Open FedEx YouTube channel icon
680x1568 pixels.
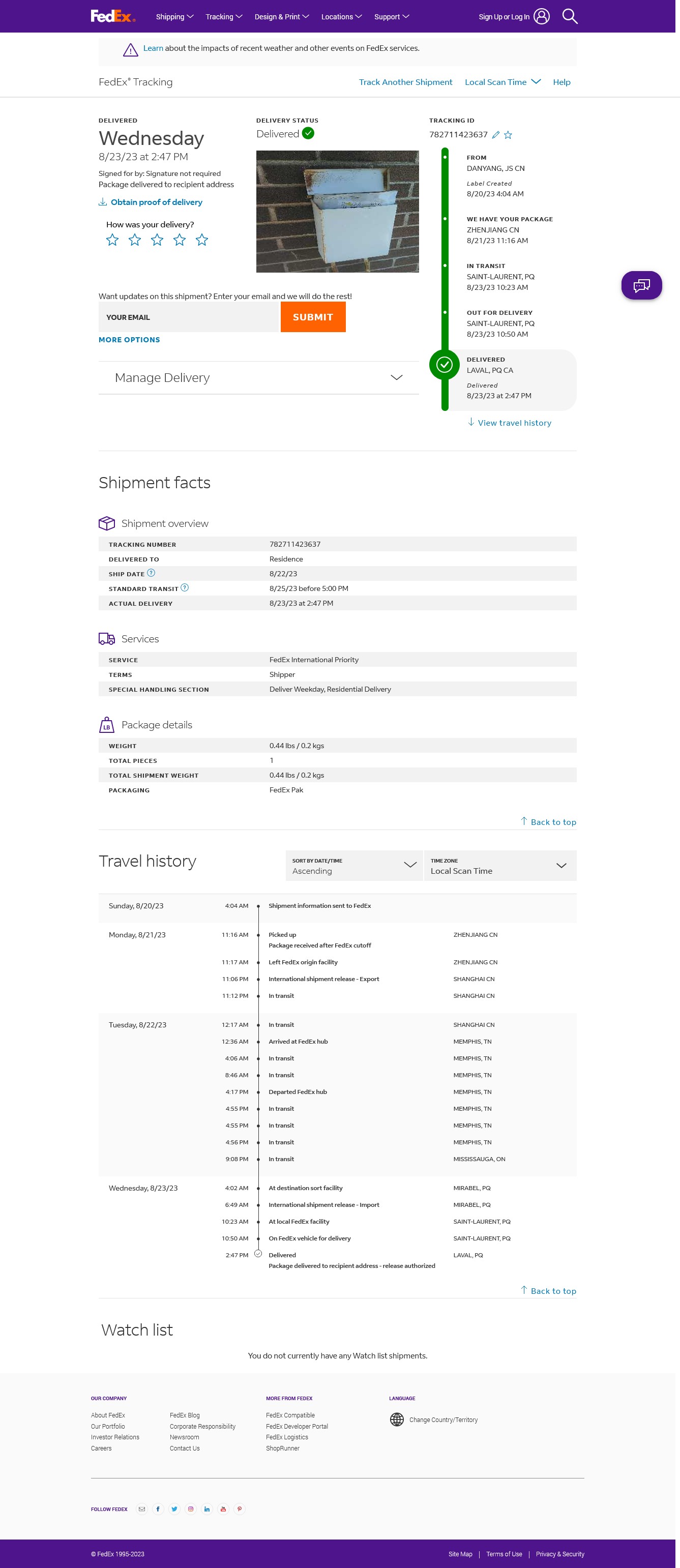[223, 1509]
